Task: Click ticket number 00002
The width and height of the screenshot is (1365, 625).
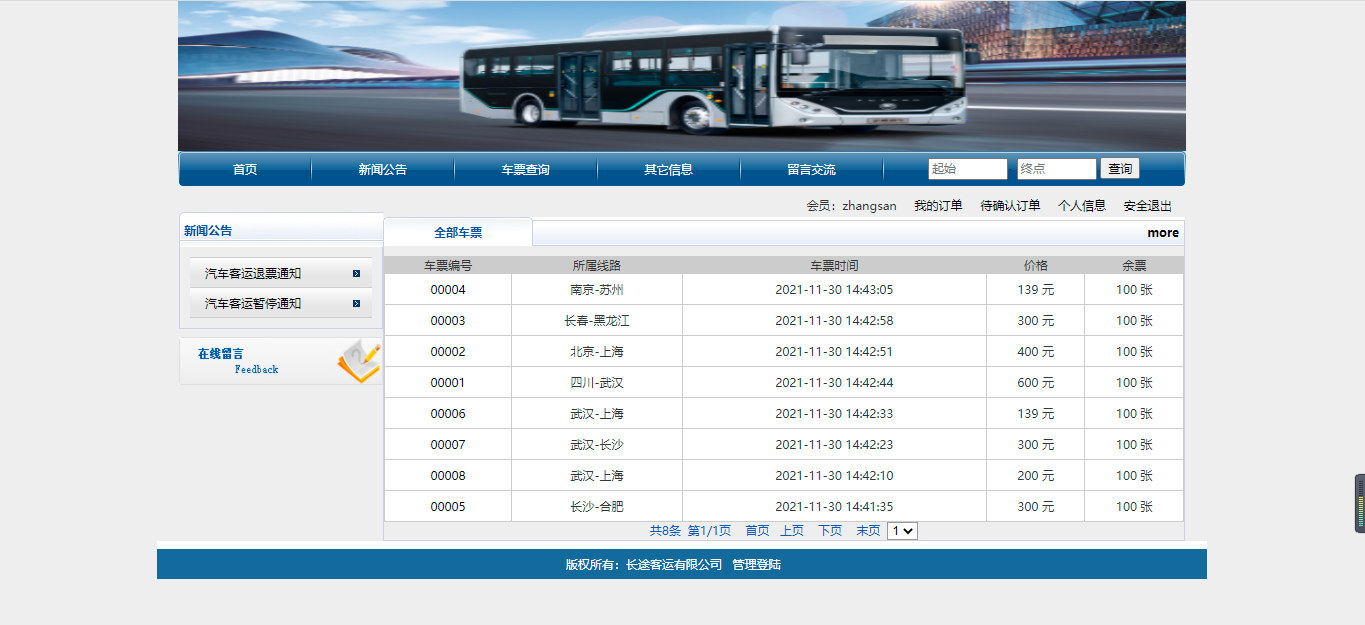Action: pyautogui.click(x=448, y=352)
